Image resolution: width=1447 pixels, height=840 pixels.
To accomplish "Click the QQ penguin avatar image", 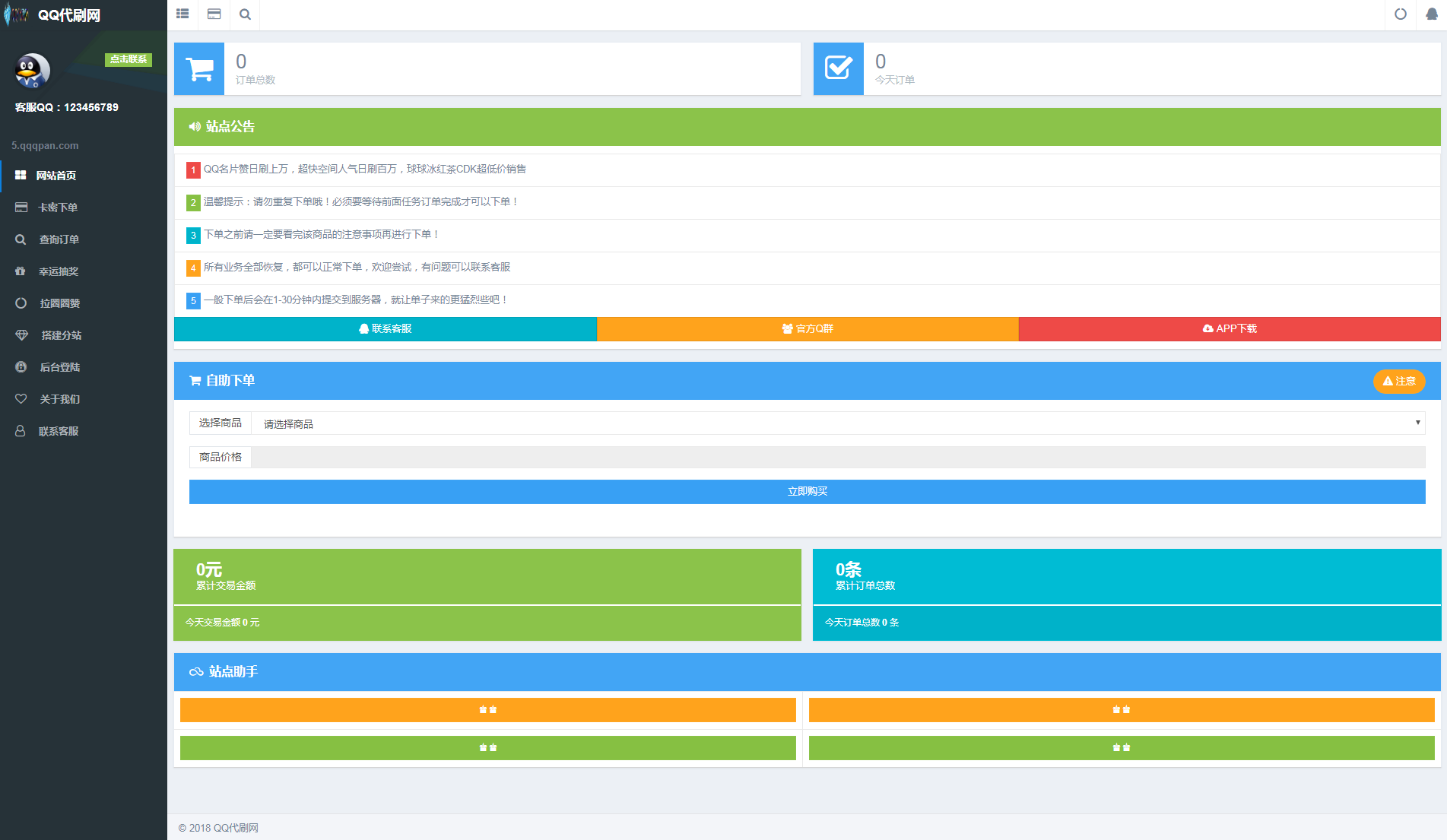I will [32, 71].
